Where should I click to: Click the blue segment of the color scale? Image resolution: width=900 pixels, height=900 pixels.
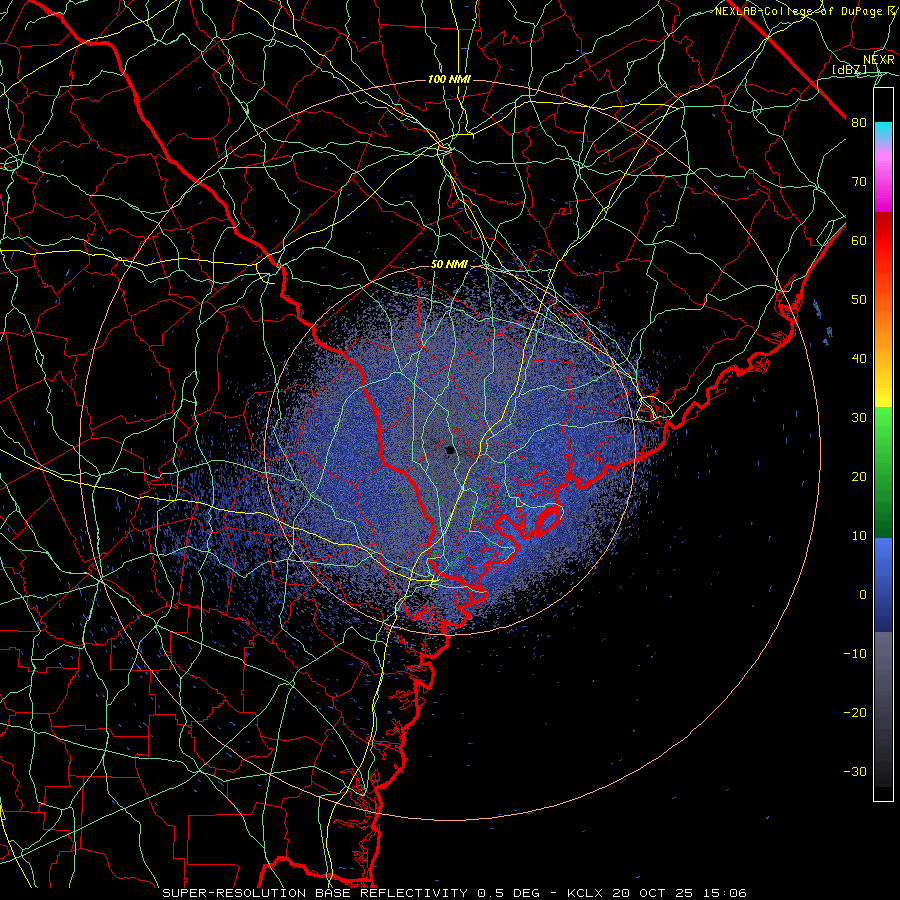point(883,584)
